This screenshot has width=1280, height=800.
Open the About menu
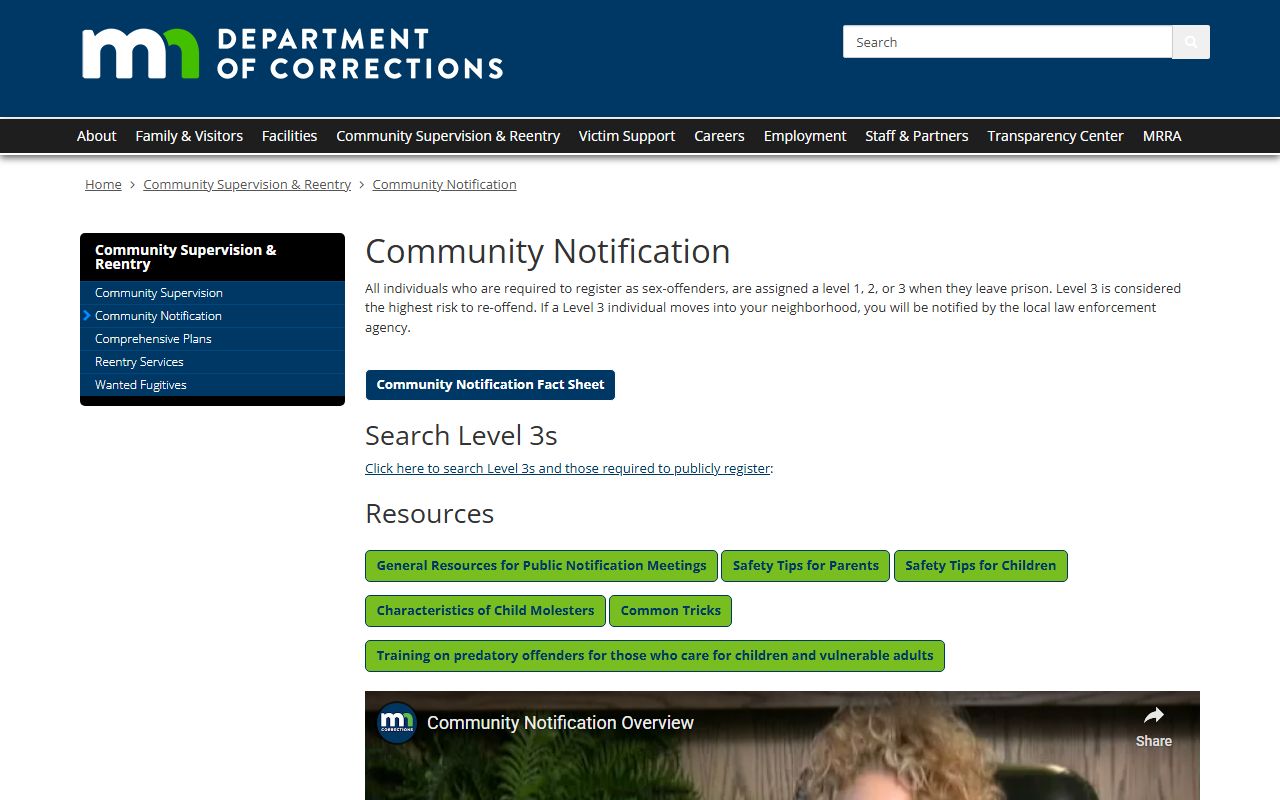[x=97, y=136]
